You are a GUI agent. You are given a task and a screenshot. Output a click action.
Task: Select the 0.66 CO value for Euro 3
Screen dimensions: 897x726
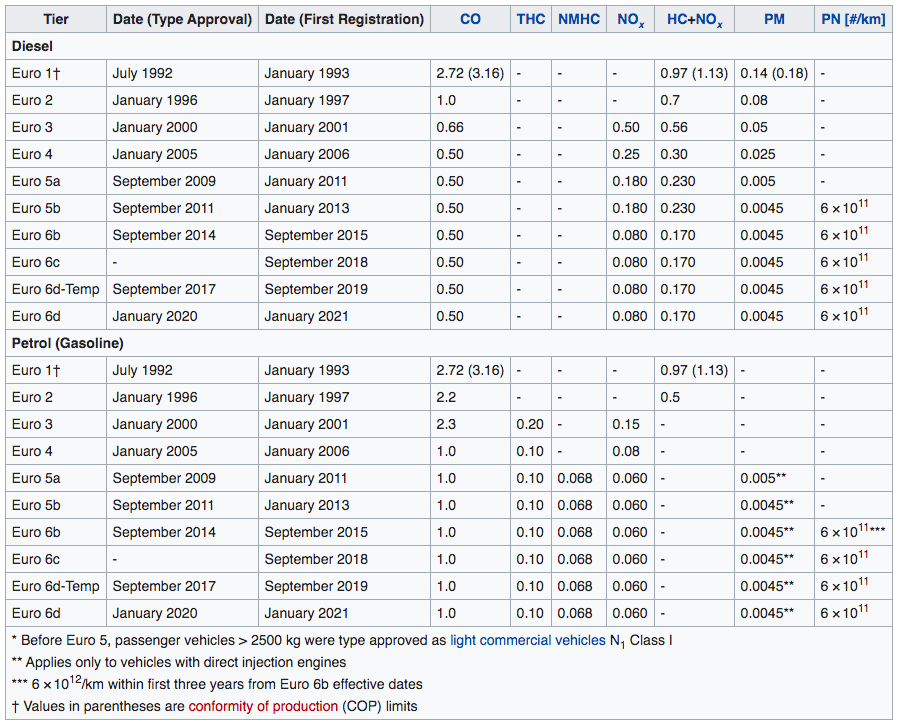click(450, 127)
